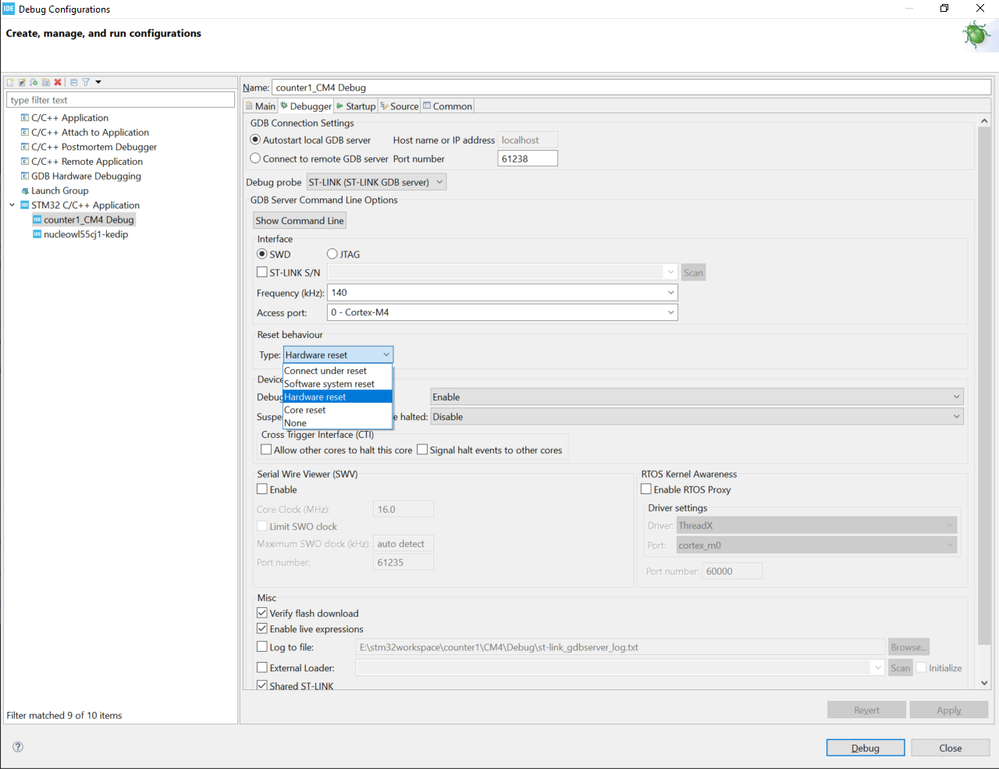Click the STM32 C/C++ Application IDE icon
The width and height of the screenshot is (999, 769).
pyautogui.click(x=25, y=205)
